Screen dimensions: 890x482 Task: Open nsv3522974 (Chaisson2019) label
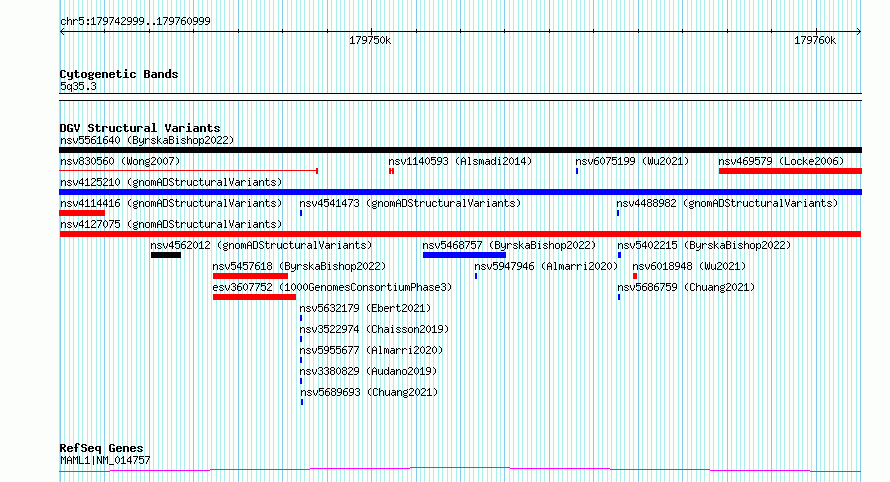tap(374, 329)
